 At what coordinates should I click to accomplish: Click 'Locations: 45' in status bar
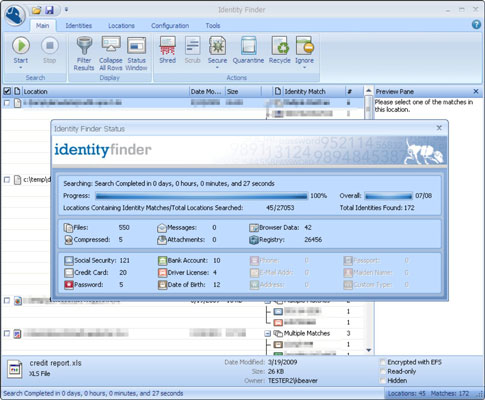(x=407, y=394)
